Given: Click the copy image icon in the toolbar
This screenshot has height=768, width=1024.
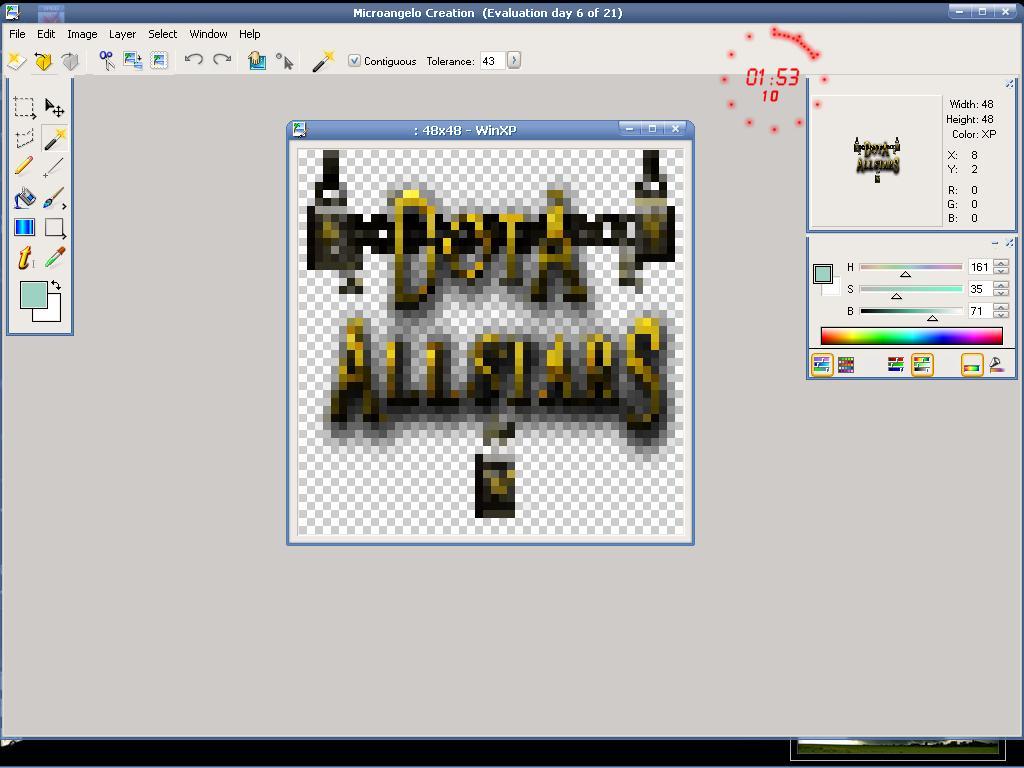Looking at the screenshot, I should (x=133, y=61).
